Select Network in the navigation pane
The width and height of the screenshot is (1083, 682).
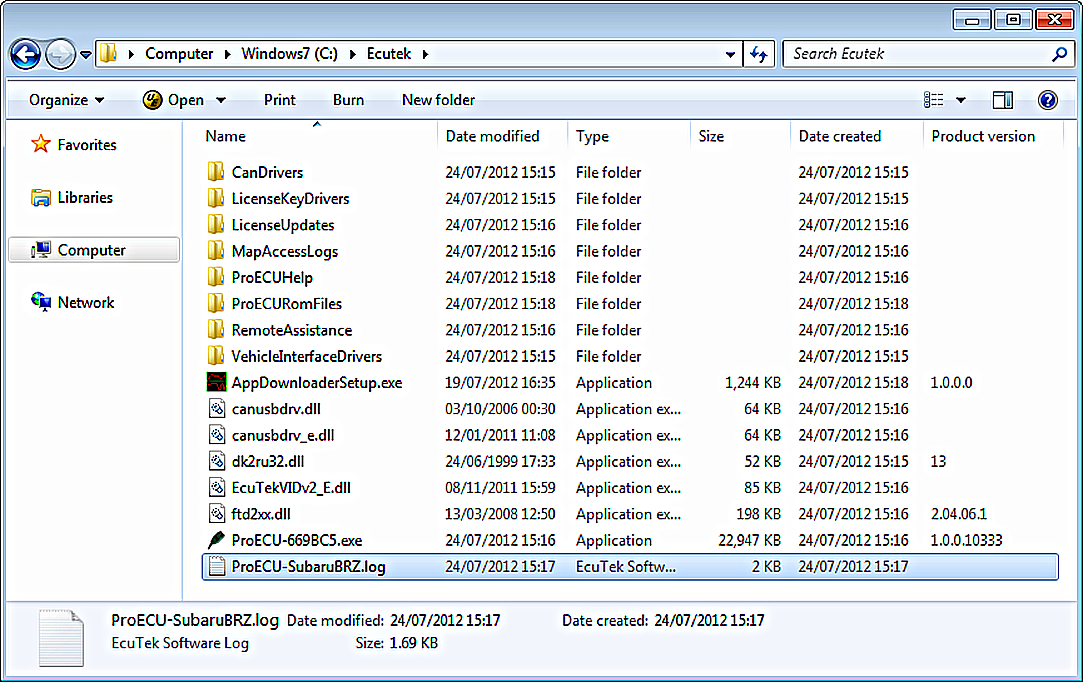coord(86,302)
